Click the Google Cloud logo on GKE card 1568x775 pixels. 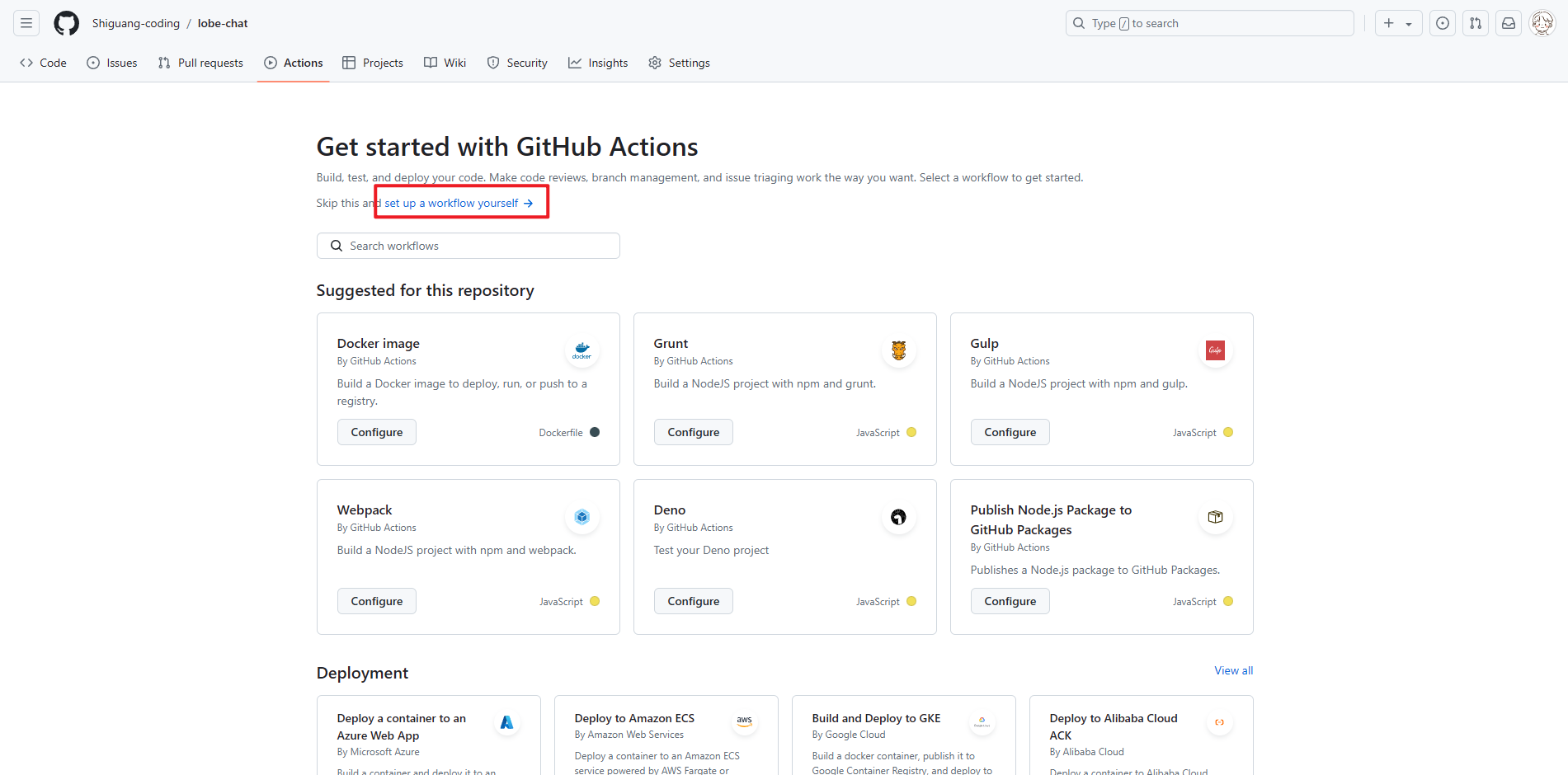tap(982, 721)
